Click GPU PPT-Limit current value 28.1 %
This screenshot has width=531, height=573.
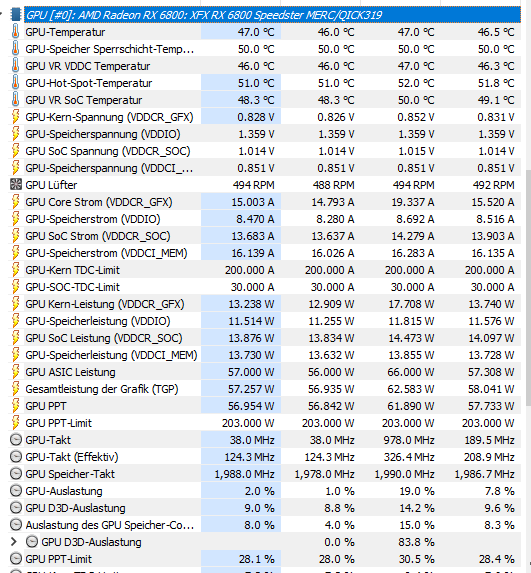coord(257,559)
